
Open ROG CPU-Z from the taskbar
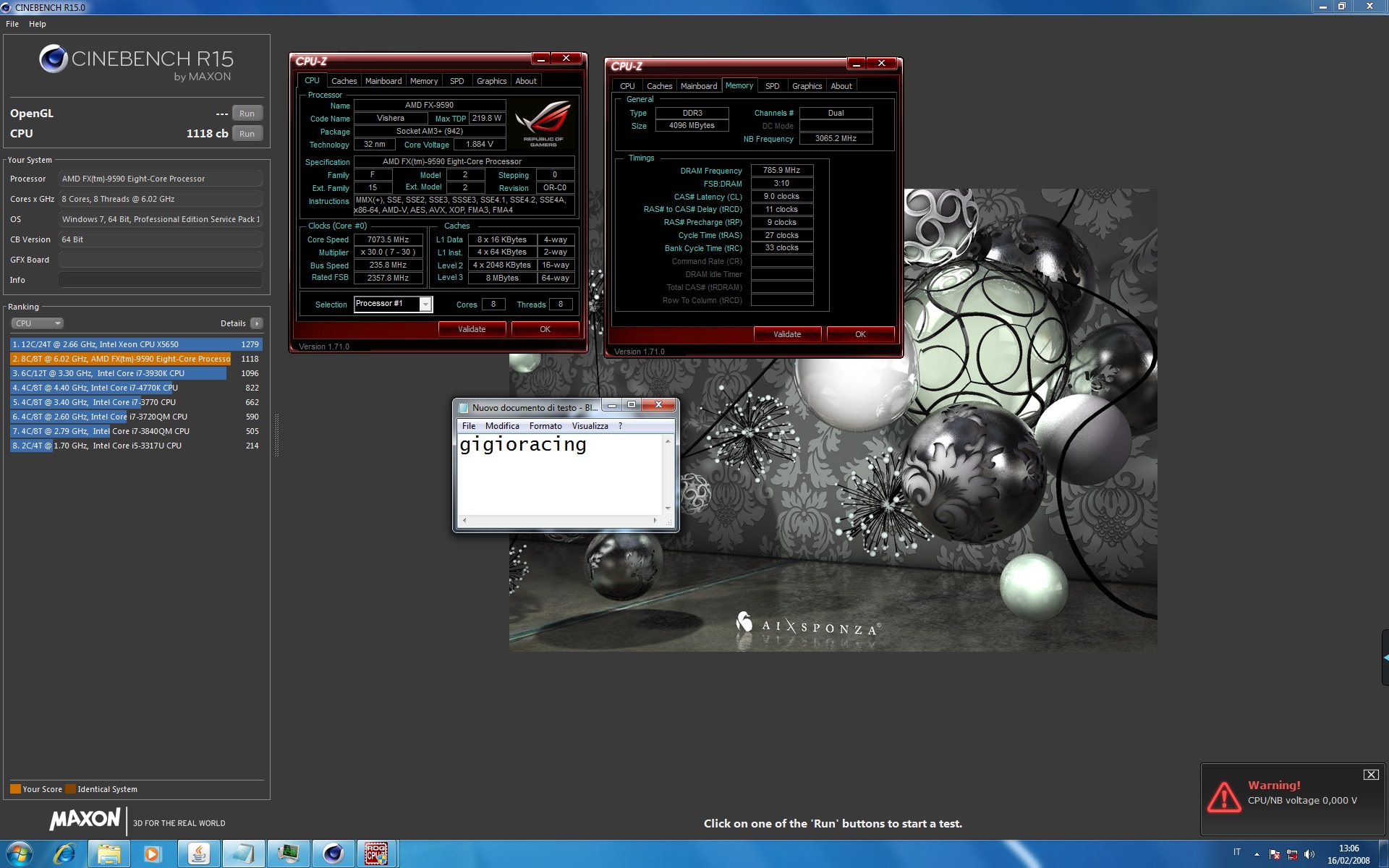[377, 854]
